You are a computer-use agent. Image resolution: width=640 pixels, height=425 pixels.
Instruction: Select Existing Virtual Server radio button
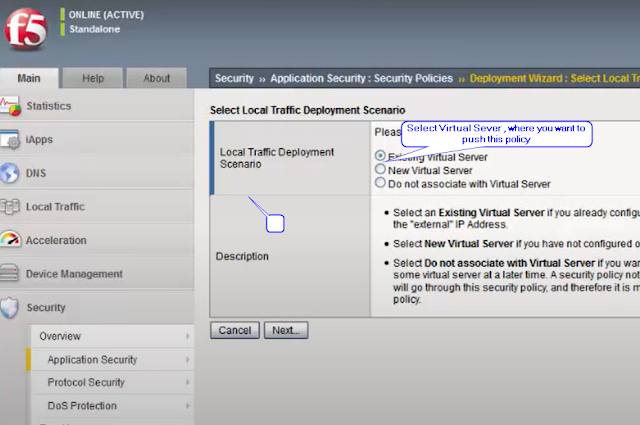pyautogui.click(x=380, y=156)
